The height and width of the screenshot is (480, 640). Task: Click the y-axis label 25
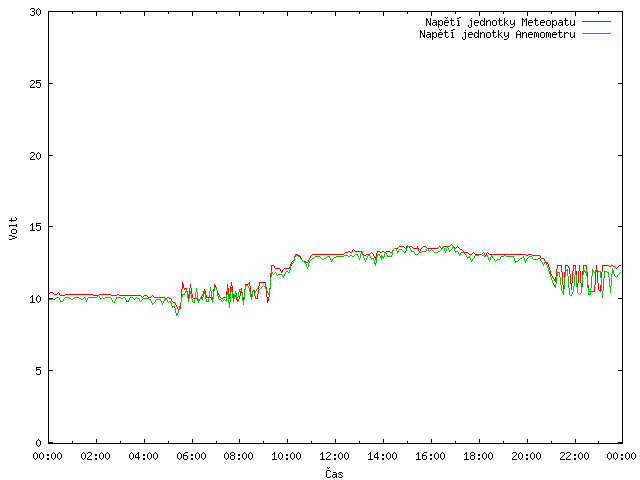[36, 84]
